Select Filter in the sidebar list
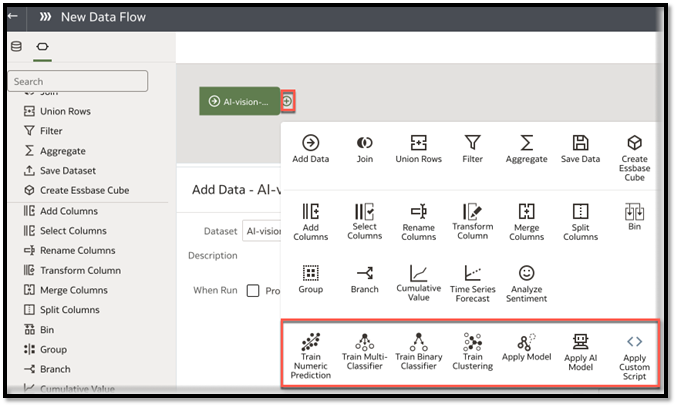 (x=43, y=131)
